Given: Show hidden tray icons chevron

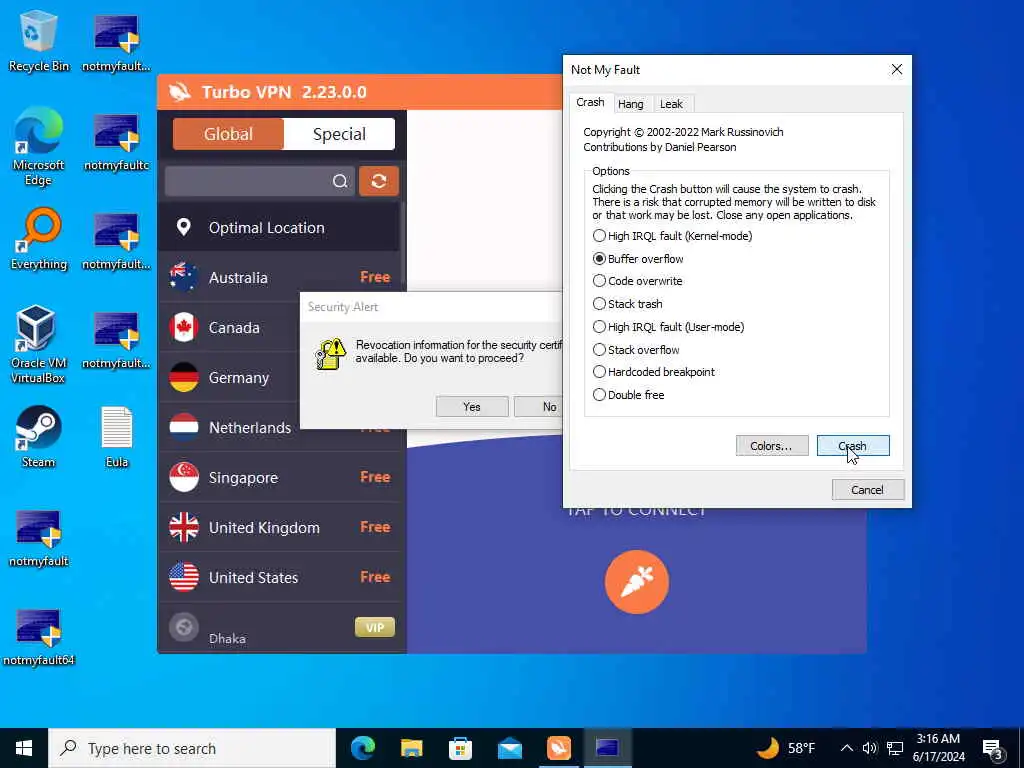Looking at the screenshot, I should click(846, 748).
